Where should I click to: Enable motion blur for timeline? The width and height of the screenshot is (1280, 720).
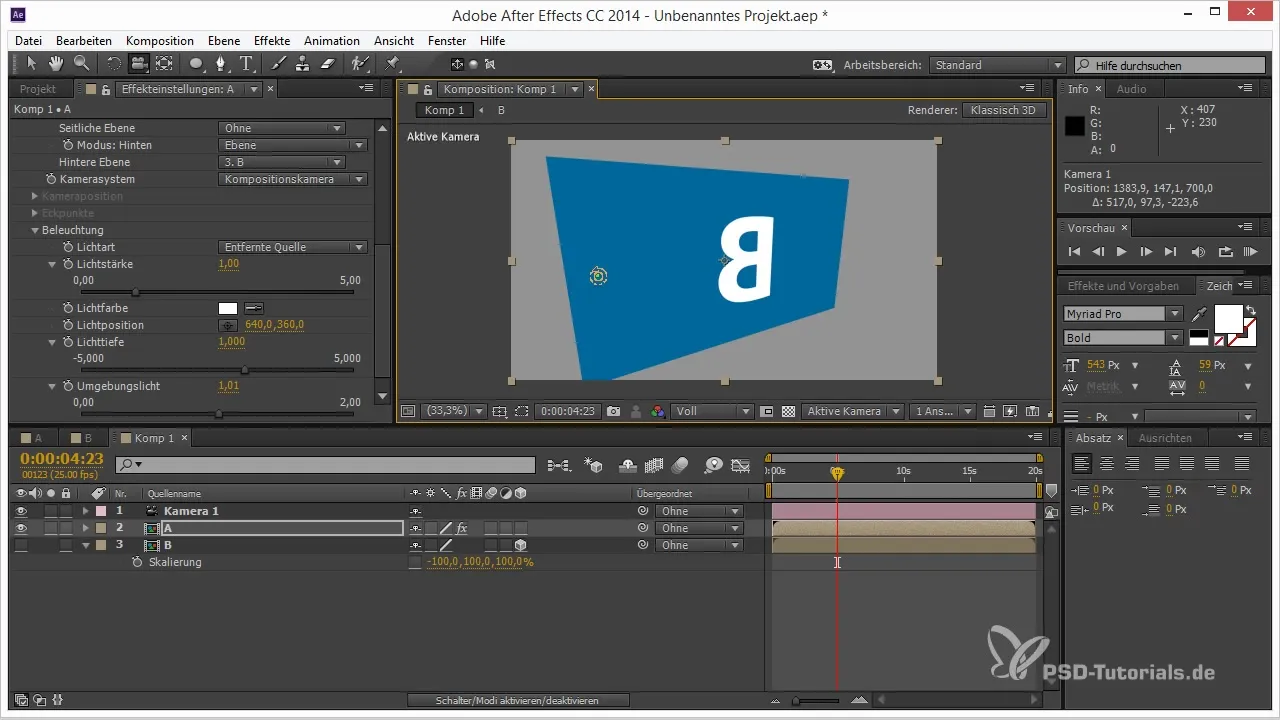click(x=680, y=465)
